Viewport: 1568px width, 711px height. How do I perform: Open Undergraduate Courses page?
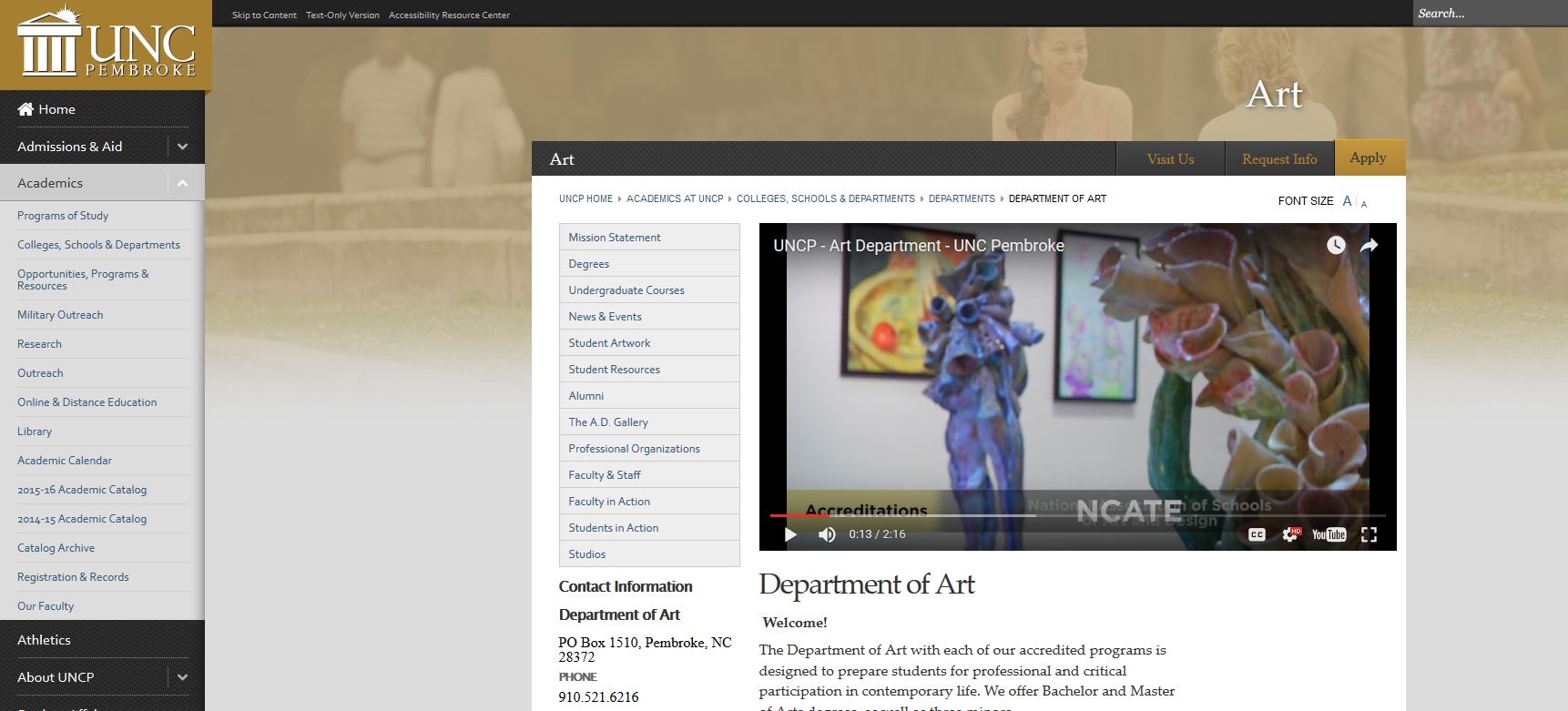click(x=649, y=289)
